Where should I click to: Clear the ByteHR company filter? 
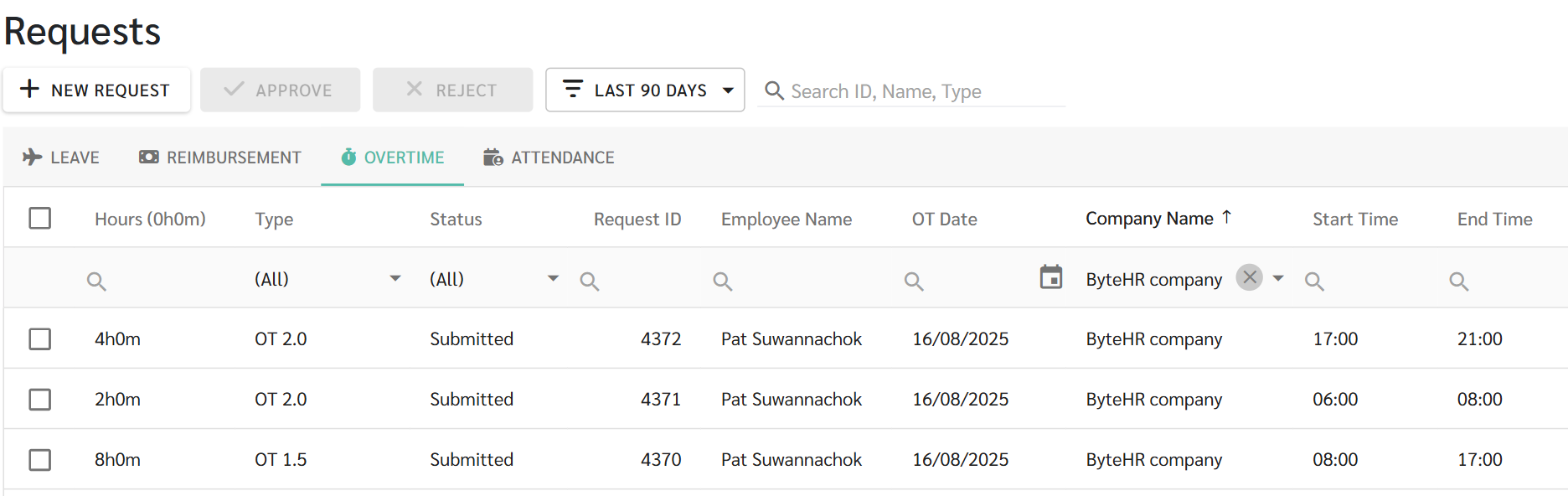[x=1249, y=277]
